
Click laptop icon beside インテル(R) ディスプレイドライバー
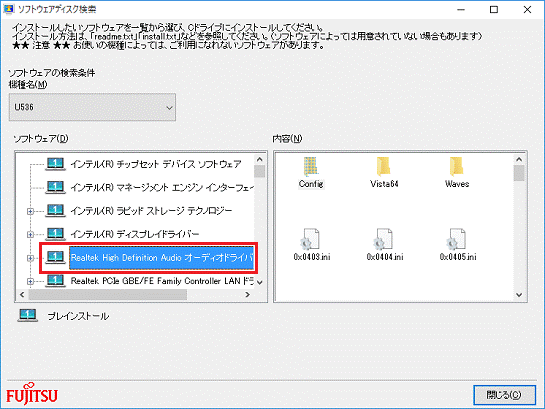point(55,234)
